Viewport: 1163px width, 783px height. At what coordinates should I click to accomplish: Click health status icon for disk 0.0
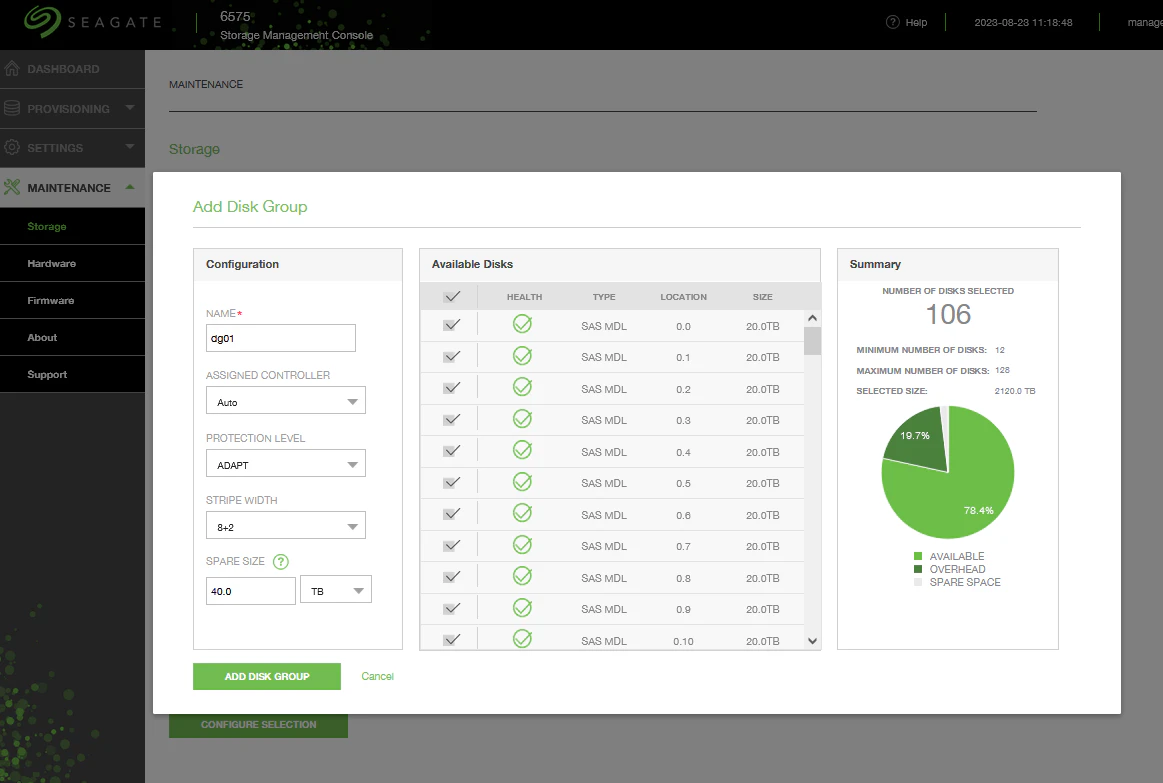click(522, 324)
